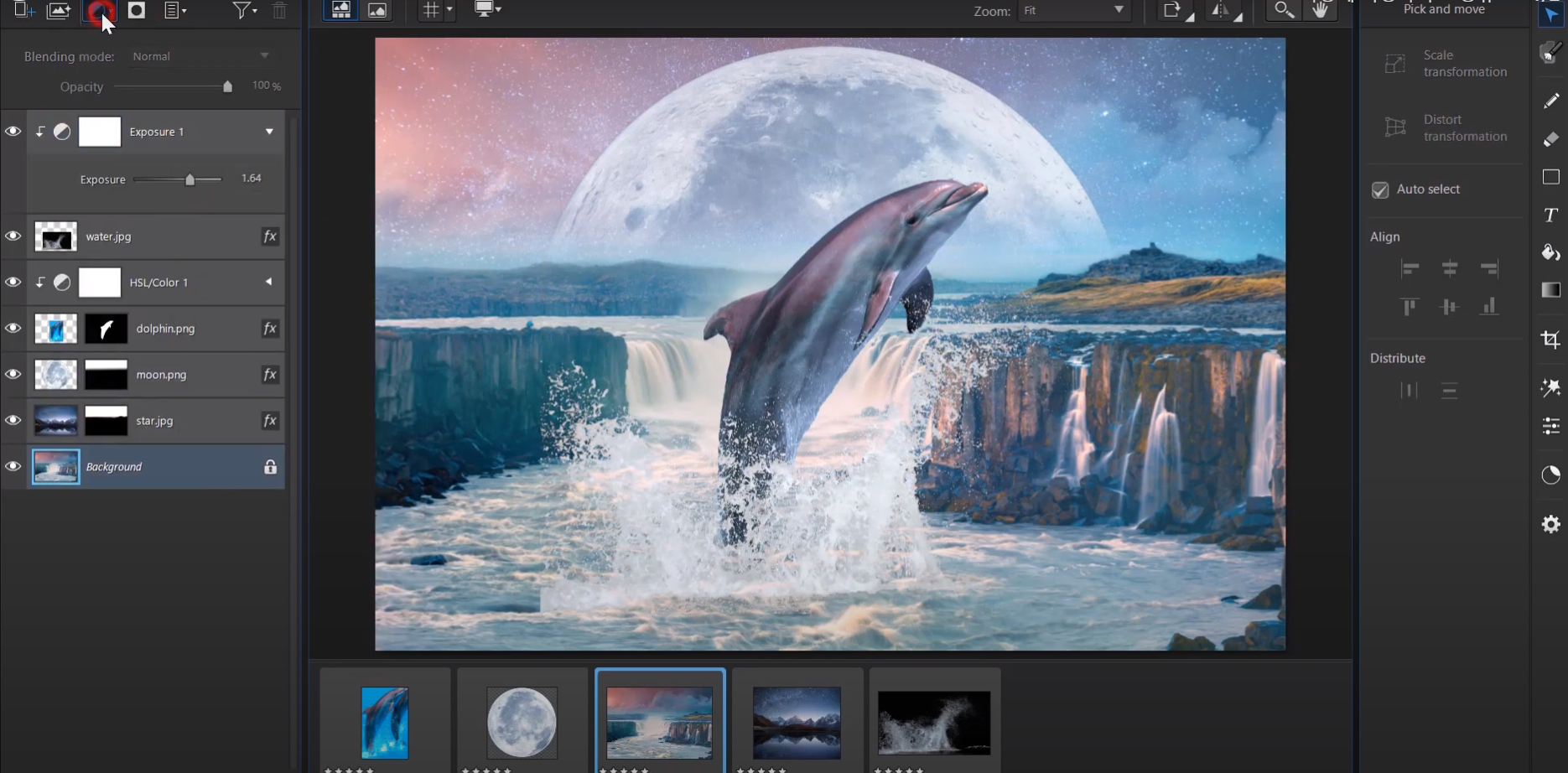
Task: Select the water splash photo in filmstrip
Action: click(x=934, y=723)
